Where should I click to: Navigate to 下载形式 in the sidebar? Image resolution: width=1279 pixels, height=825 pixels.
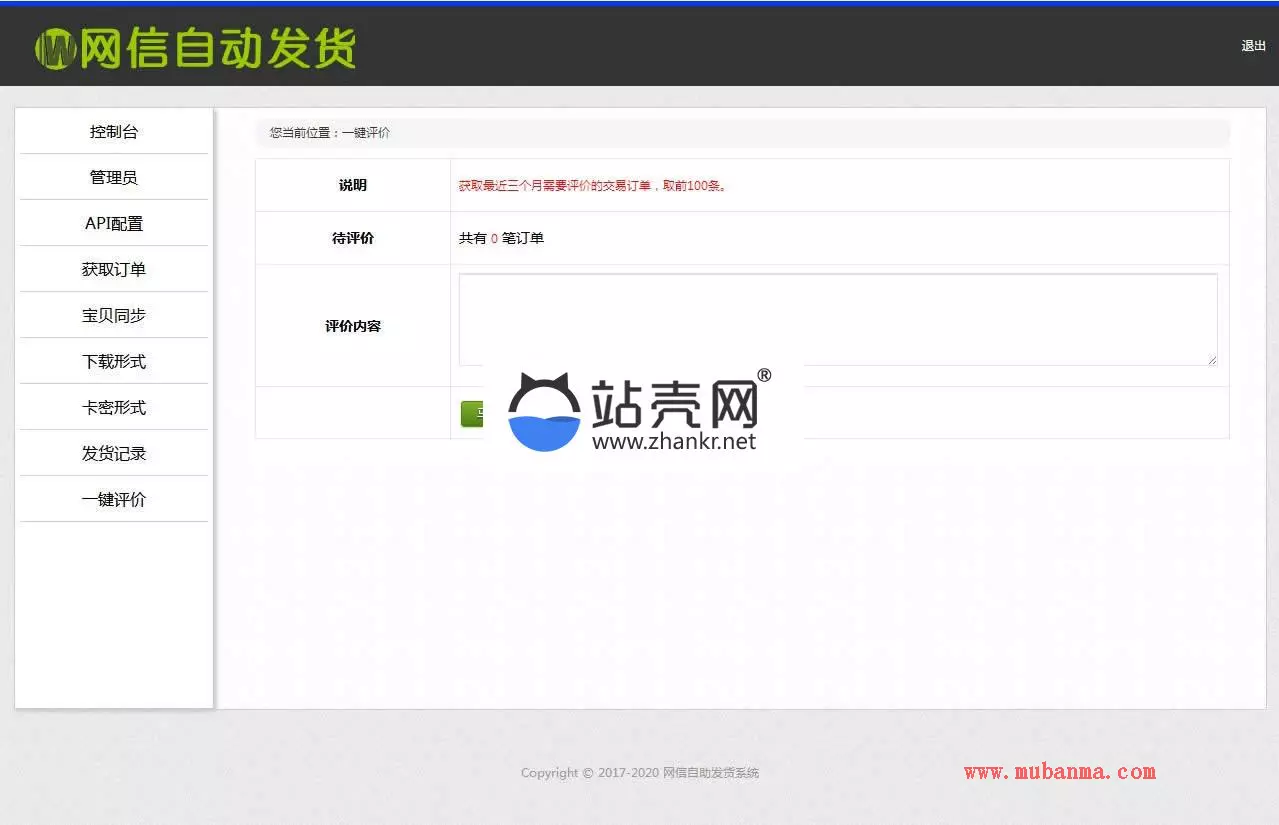114,362
